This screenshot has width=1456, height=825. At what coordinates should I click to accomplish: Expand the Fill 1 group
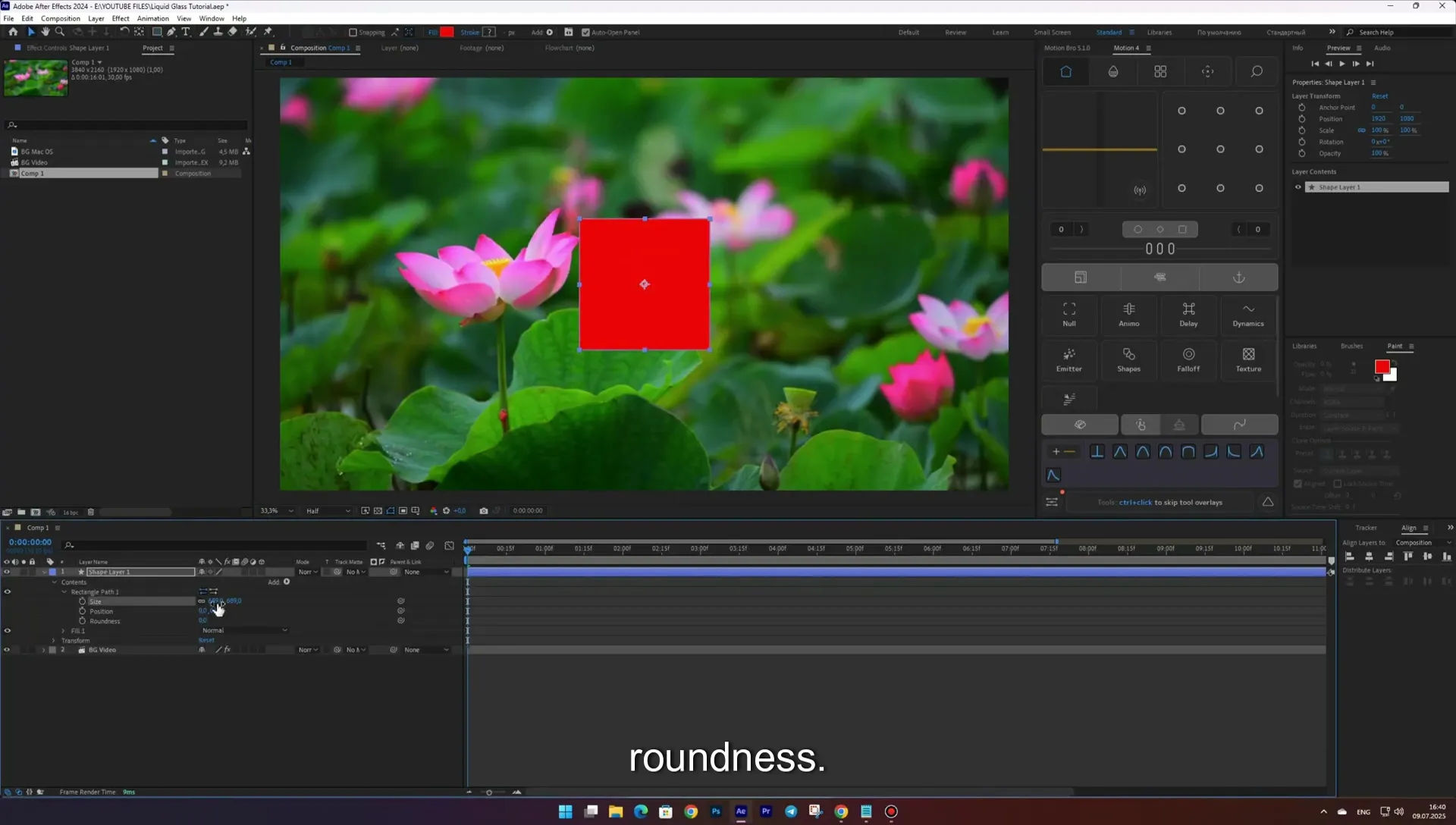64,631
